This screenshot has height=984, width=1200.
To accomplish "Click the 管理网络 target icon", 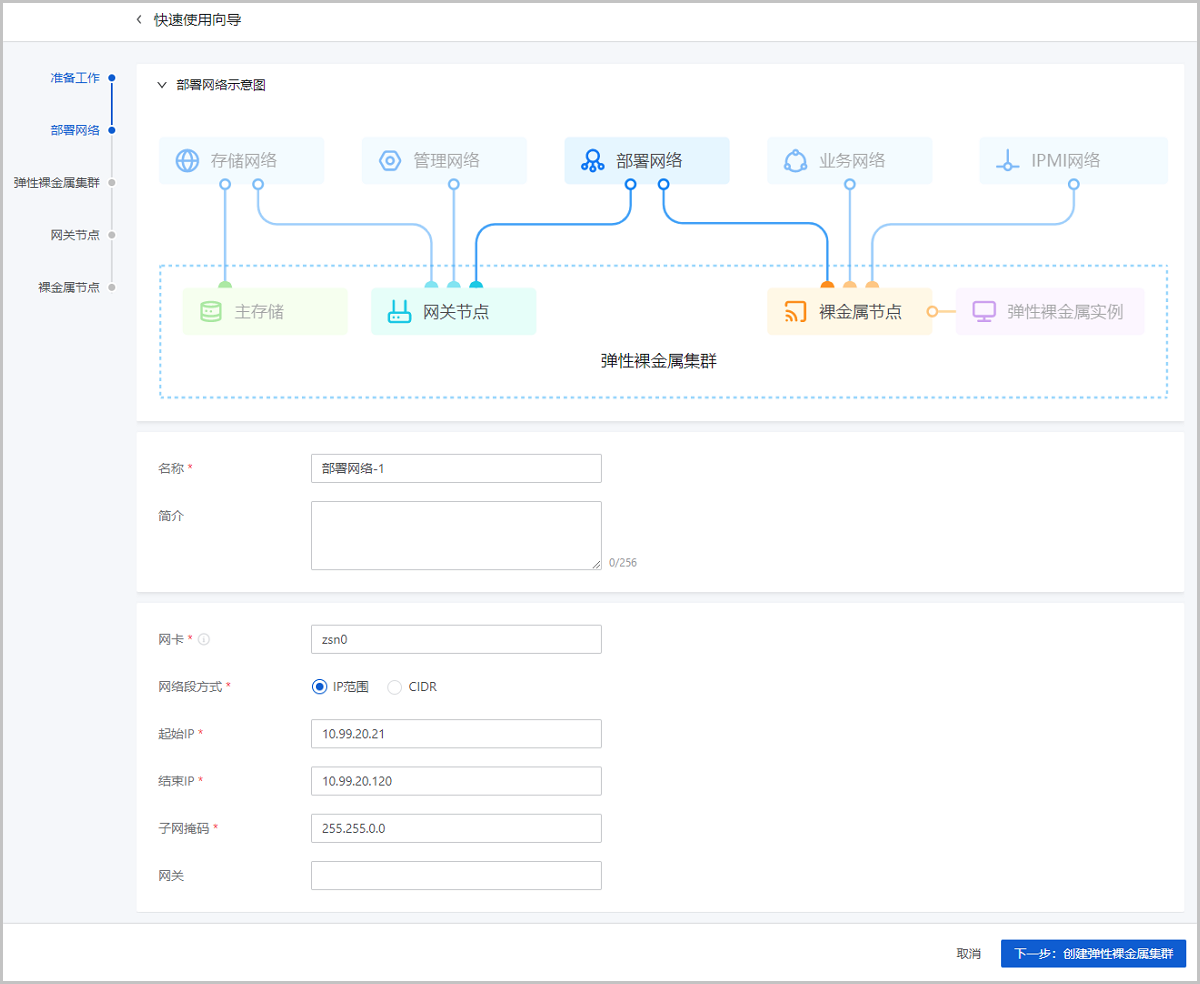I will pyautogui.click(x=389, y=160).
